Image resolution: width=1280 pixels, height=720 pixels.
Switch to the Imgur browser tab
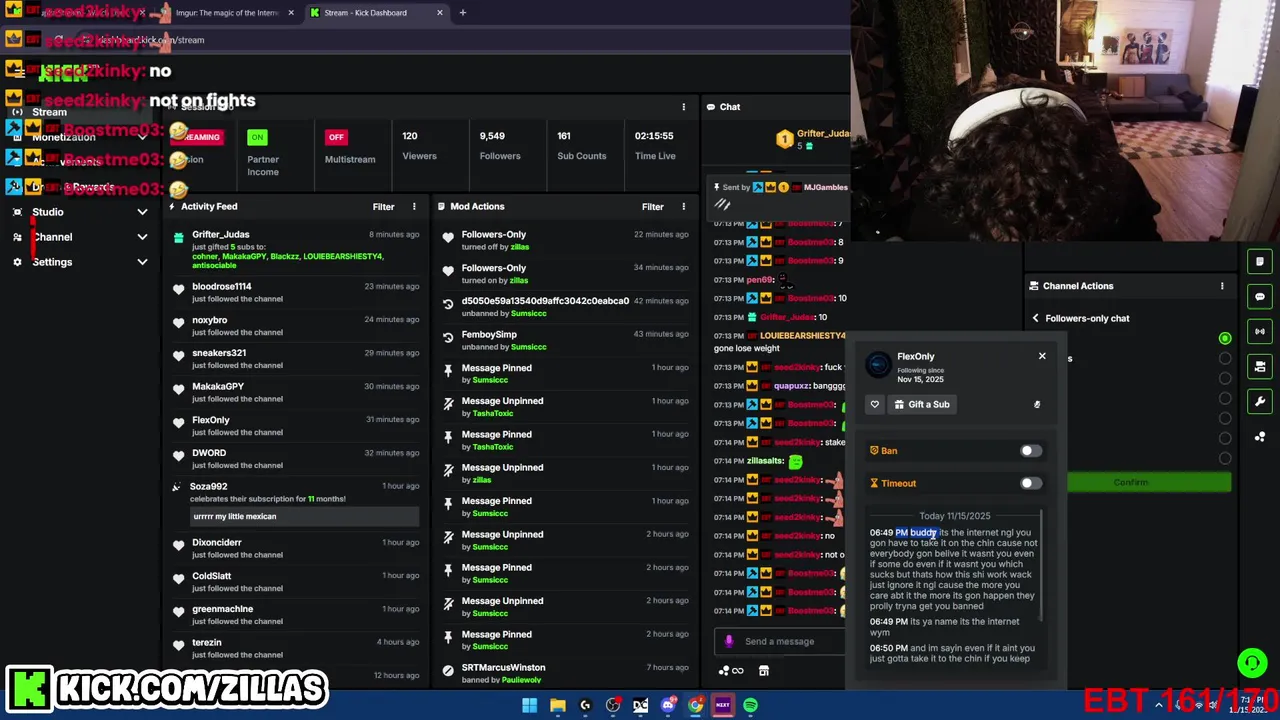(x=227, y=13)
